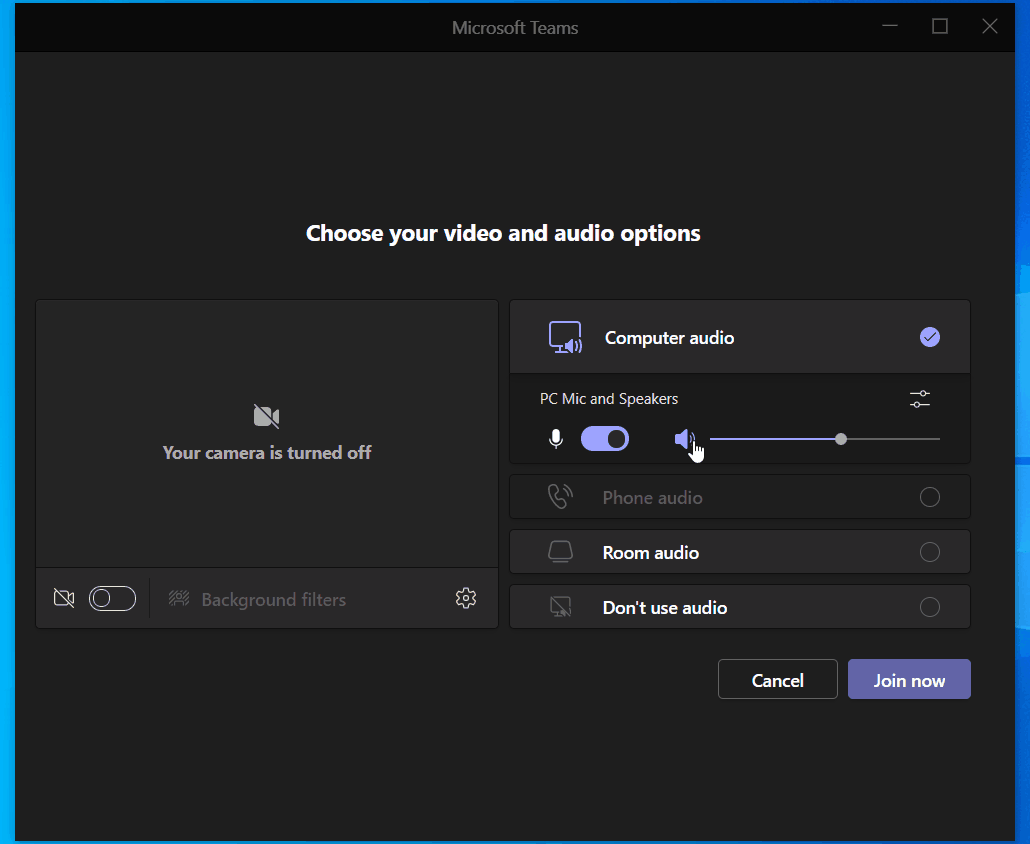Click the Don't use audio label
Viewport: 1030px width, 844px height.
(x=665, y=608)
